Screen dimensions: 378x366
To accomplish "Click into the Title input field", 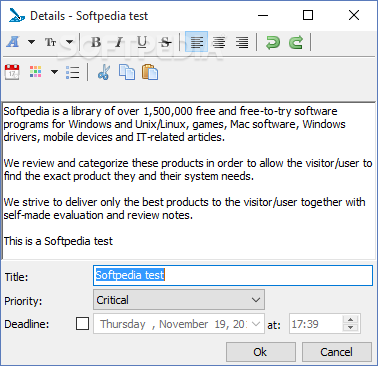I will (233, 275).
